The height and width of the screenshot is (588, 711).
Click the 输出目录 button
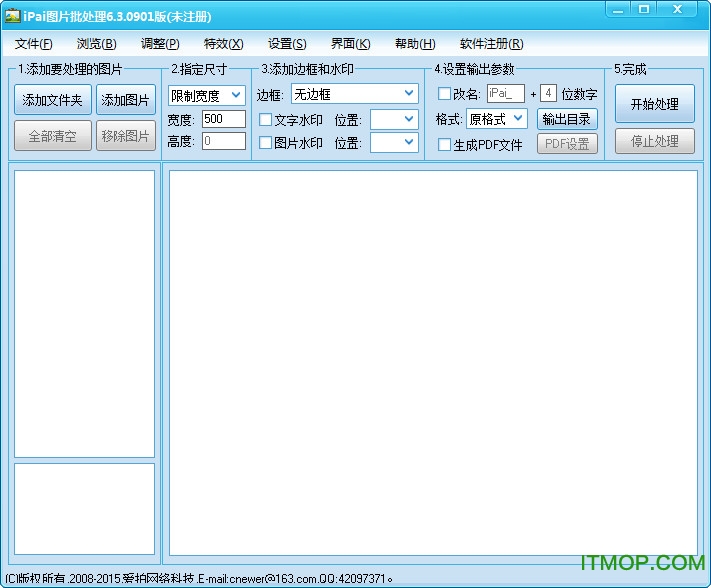point(567,119)
